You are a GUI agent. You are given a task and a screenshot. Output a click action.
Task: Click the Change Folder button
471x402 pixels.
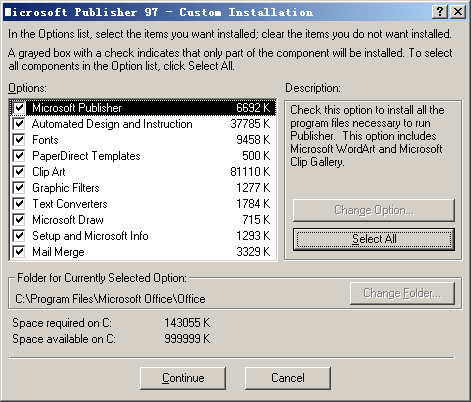[402, 293]
